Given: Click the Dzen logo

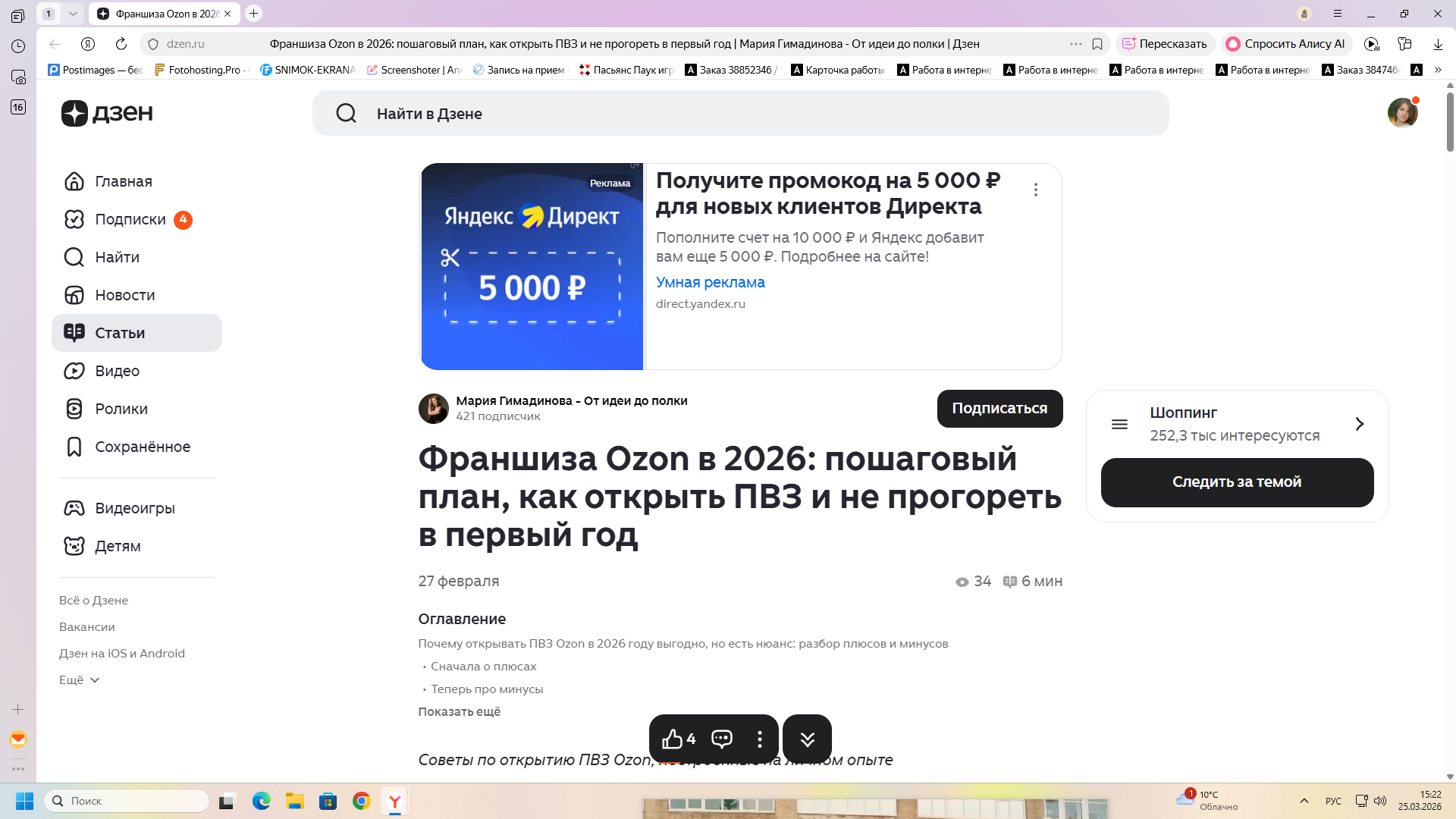Looking at the screenshot, I should tap(107, 113).
